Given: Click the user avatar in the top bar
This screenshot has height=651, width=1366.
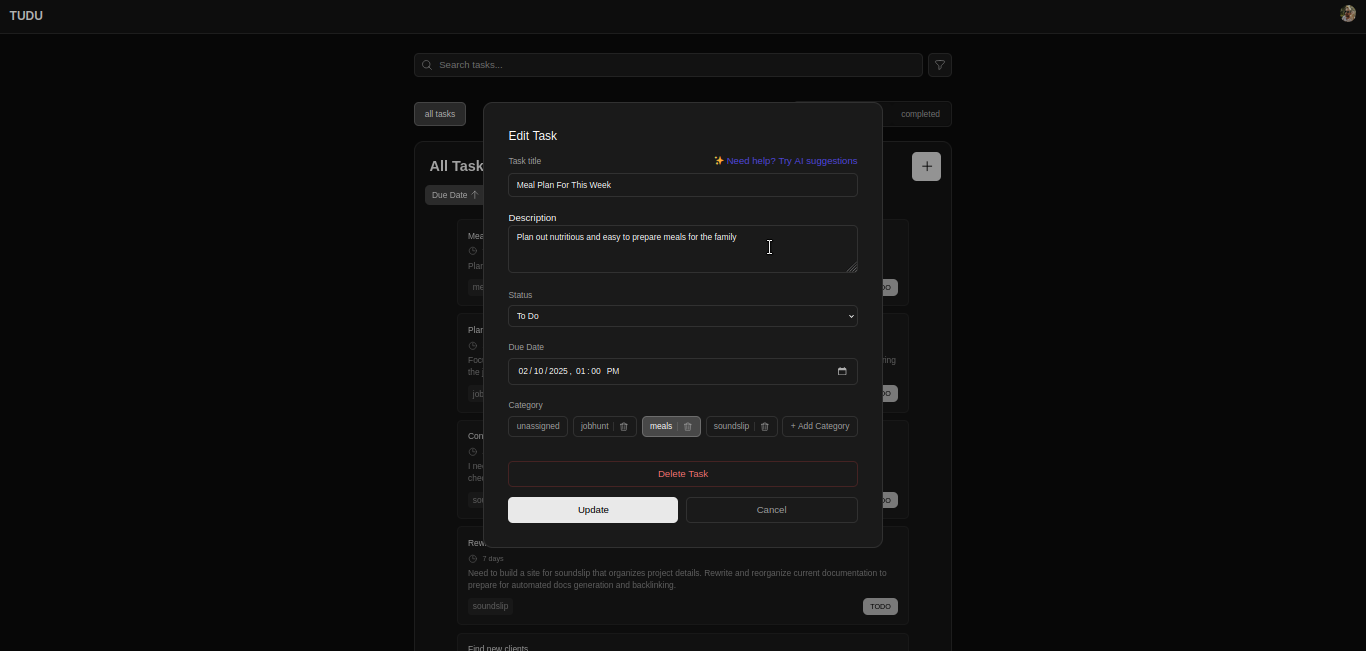Looking at the screenshot, I should (x=1347, y=13).
